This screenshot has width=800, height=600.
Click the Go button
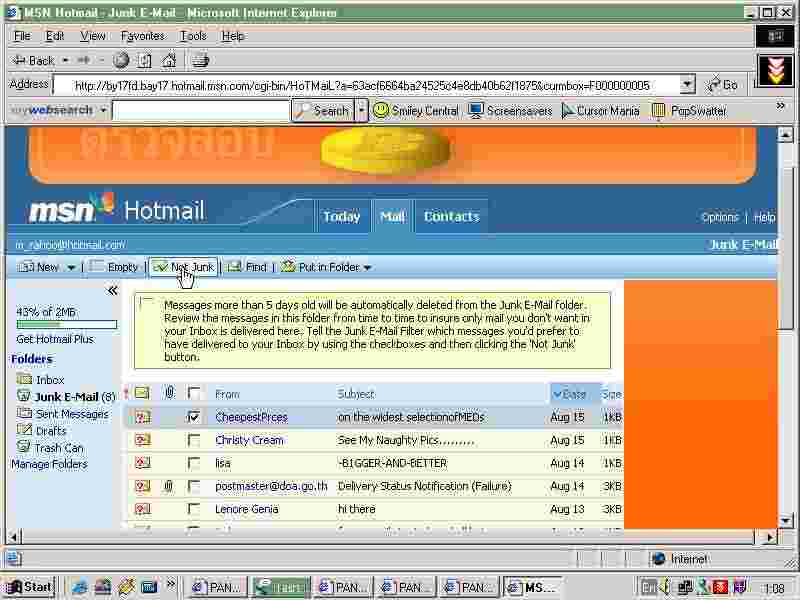coord(722,85)
